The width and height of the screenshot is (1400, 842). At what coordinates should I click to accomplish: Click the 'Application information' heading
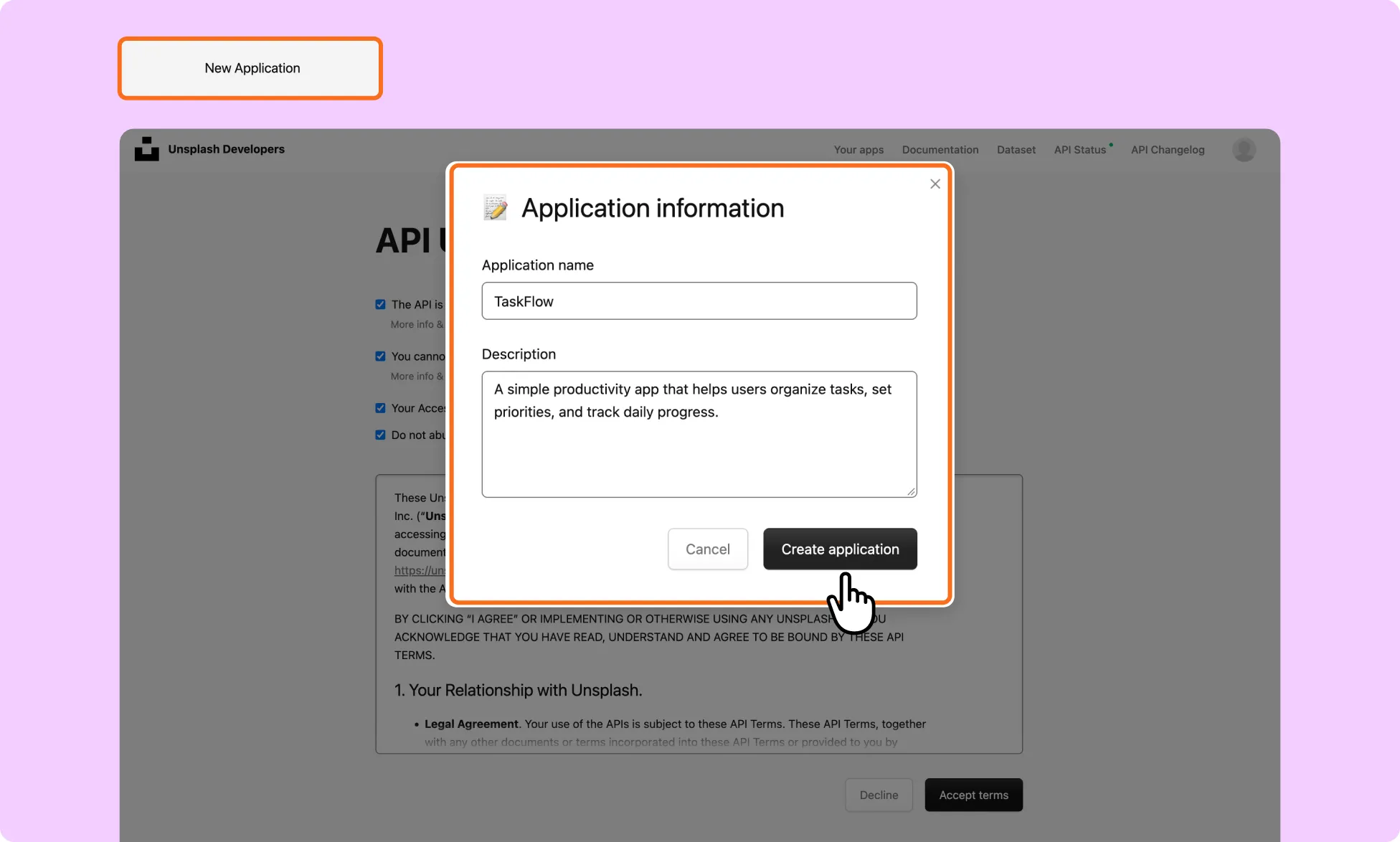(x=653, y=208)
